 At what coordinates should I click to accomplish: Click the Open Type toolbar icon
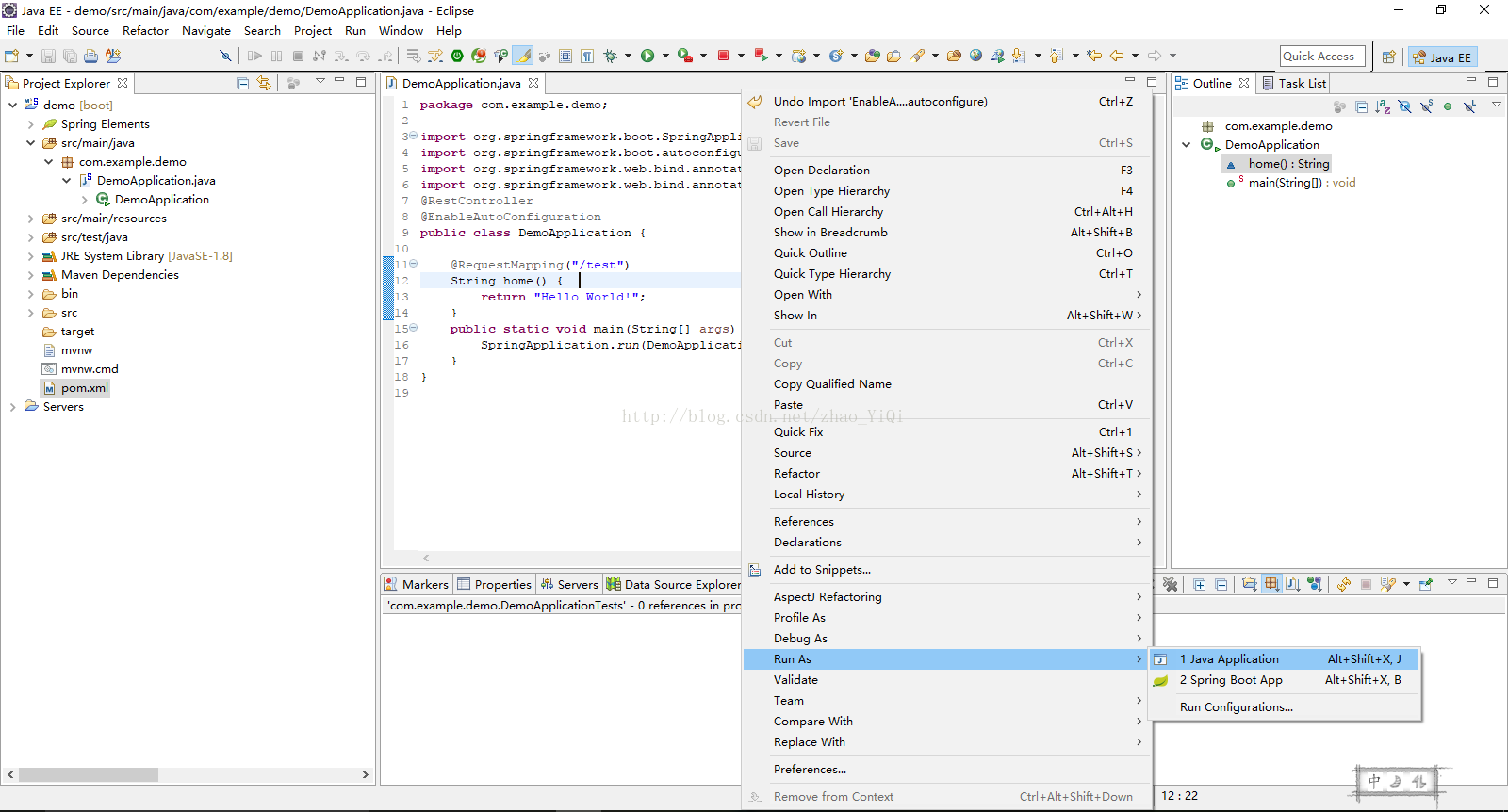coord(872,56)
